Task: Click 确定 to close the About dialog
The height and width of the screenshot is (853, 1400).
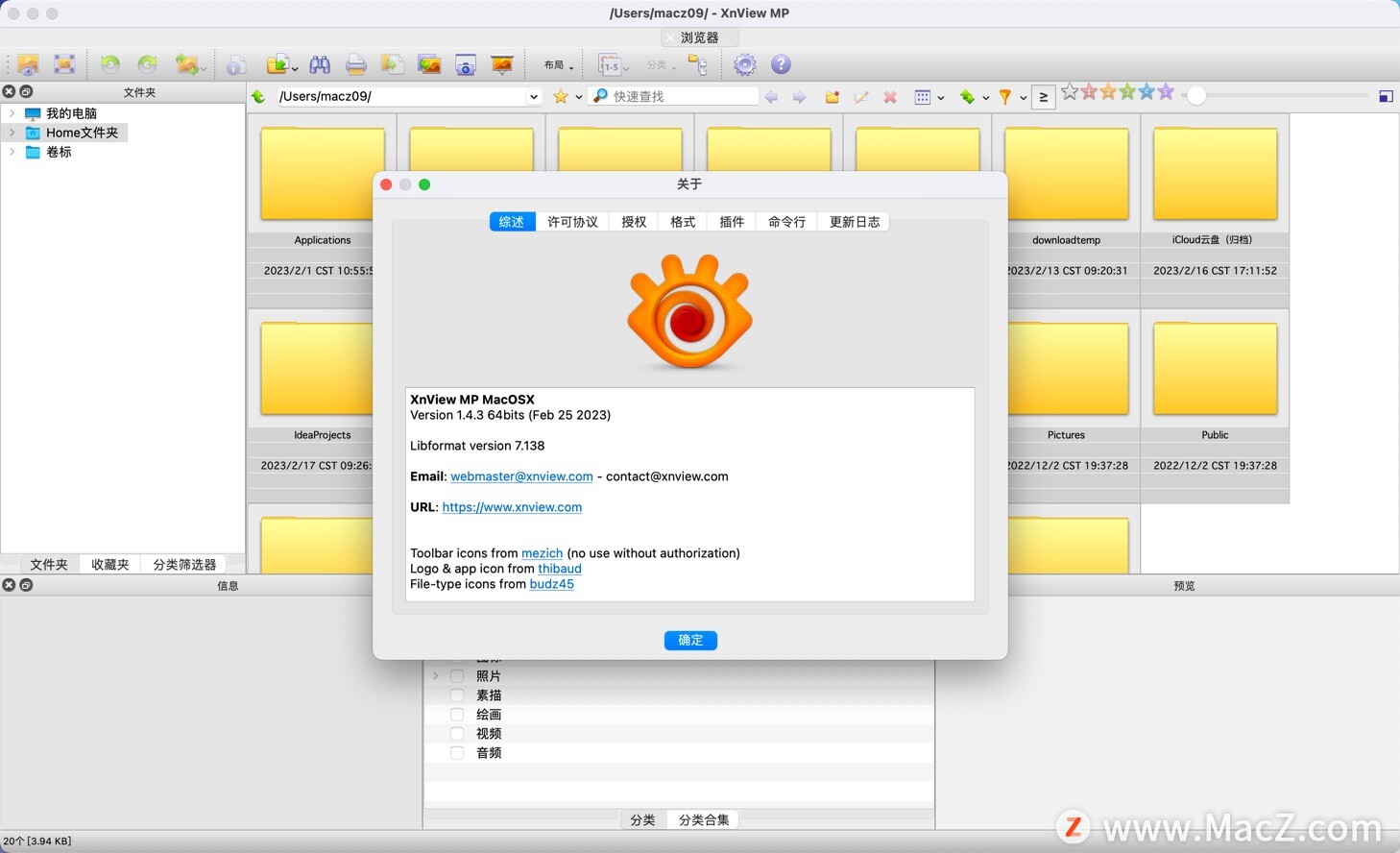Action: click(x=690, y=640)
